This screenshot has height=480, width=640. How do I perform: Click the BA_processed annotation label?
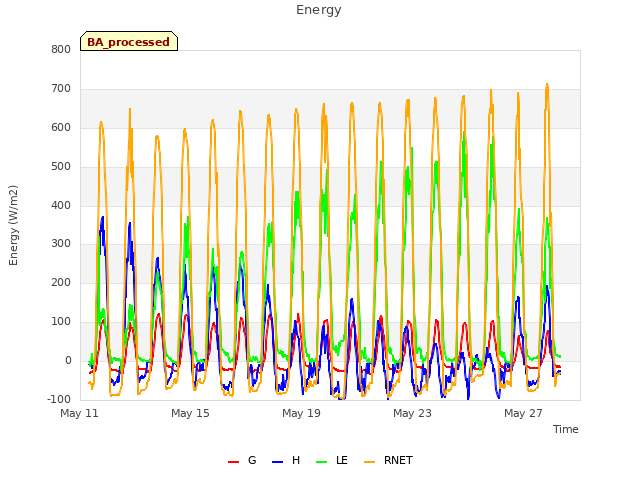(x=129, y=42)
